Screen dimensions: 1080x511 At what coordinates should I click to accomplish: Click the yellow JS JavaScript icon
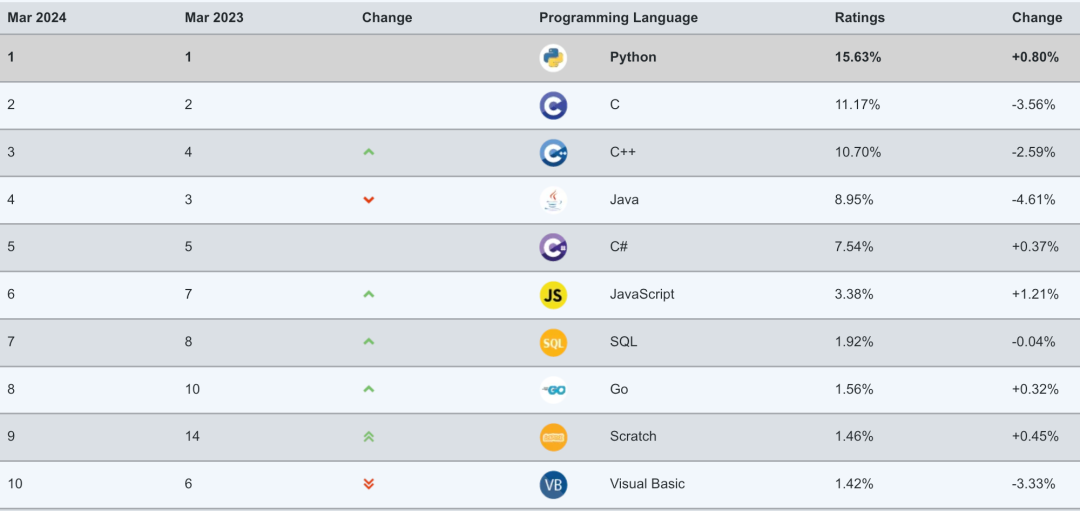pyautogui.click(x=553, y=295)
